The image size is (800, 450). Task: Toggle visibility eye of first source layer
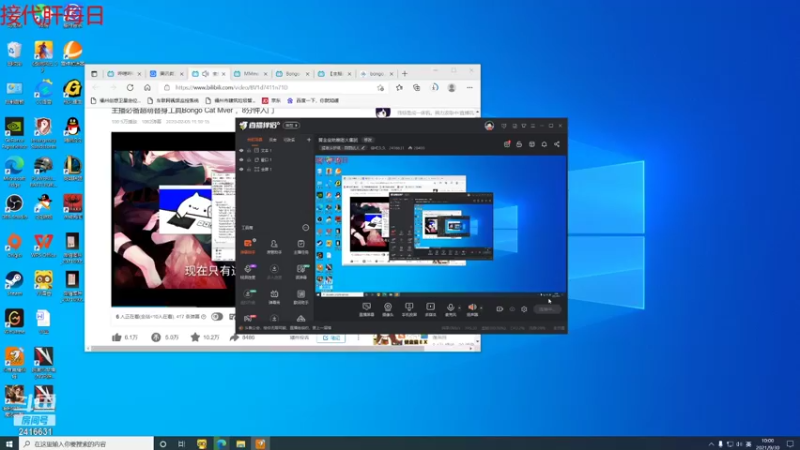tap(241, 151)
